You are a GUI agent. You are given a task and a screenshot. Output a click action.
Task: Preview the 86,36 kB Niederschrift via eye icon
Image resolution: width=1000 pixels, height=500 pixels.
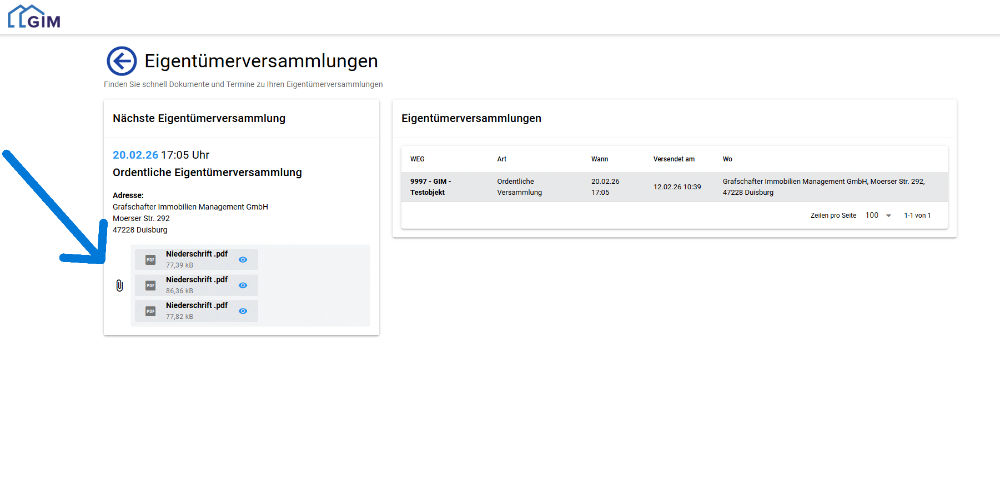tap(243, 285)
